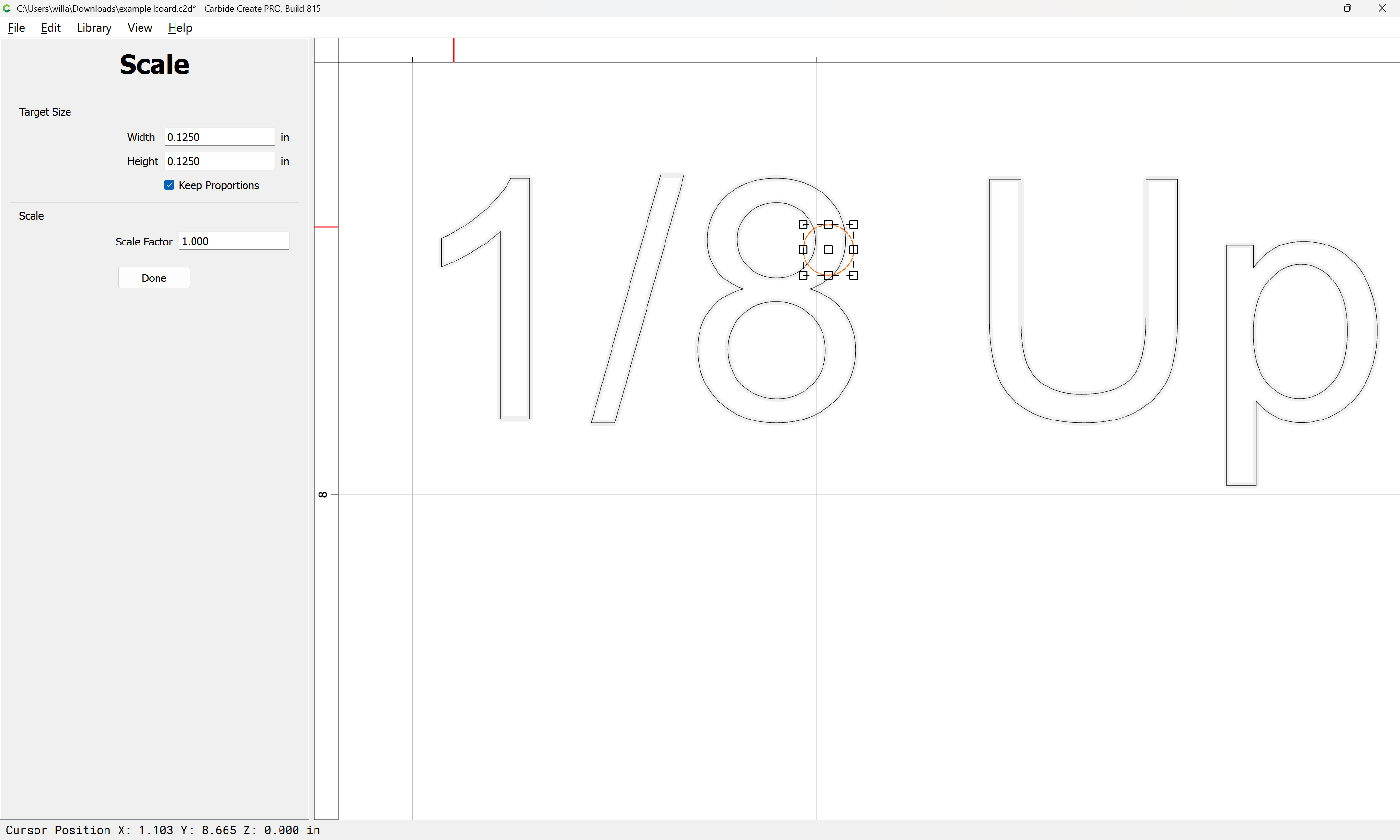Open the Edit menu

(51, 28)
